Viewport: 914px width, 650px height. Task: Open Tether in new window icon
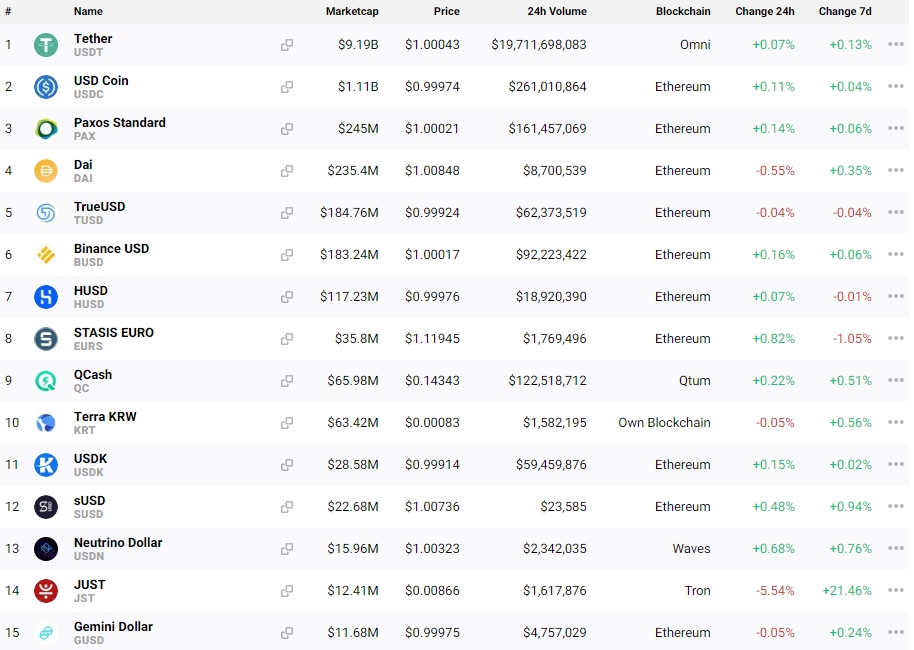pos(287,45)
